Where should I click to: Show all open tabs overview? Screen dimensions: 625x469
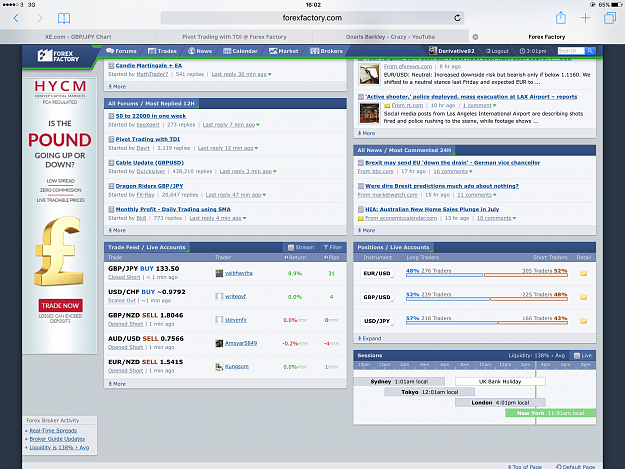[610, 18]
